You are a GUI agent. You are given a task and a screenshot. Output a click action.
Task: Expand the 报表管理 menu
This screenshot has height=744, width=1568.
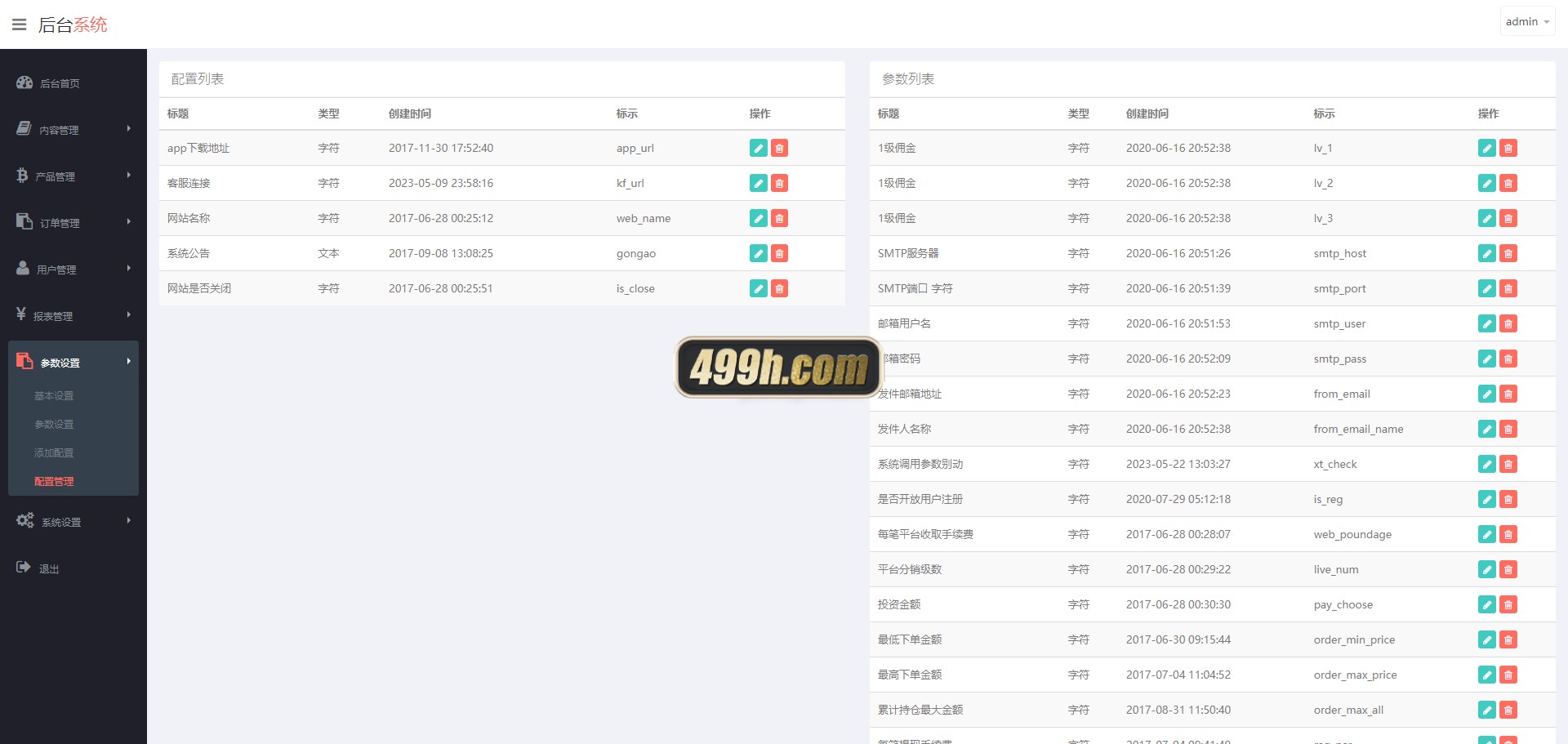tap(73, 316)
